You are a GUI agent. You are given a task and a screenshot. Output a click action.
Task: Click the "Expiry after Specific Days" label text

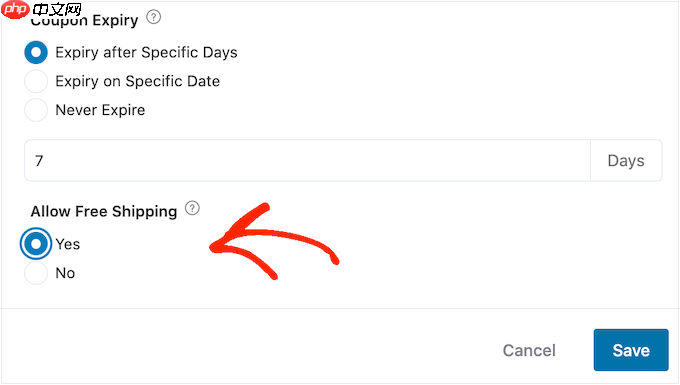(x=147, y=52)
